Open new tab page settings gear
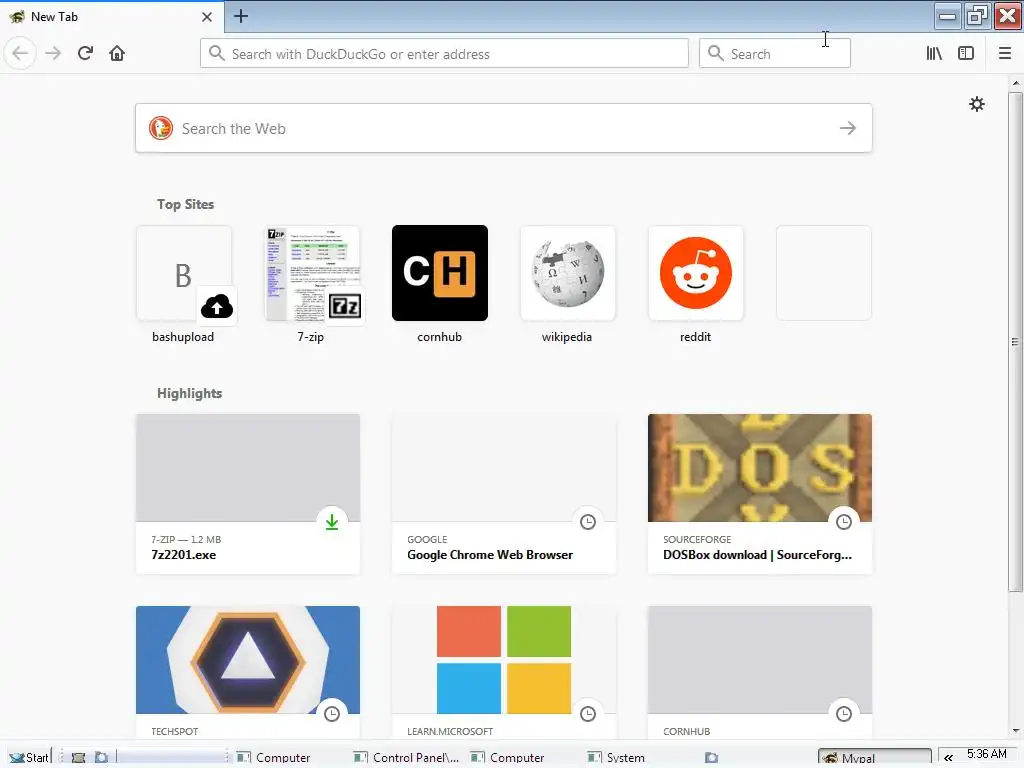Image resolution: width=1024 pixels, height=768 pixels. pos(976,104)
